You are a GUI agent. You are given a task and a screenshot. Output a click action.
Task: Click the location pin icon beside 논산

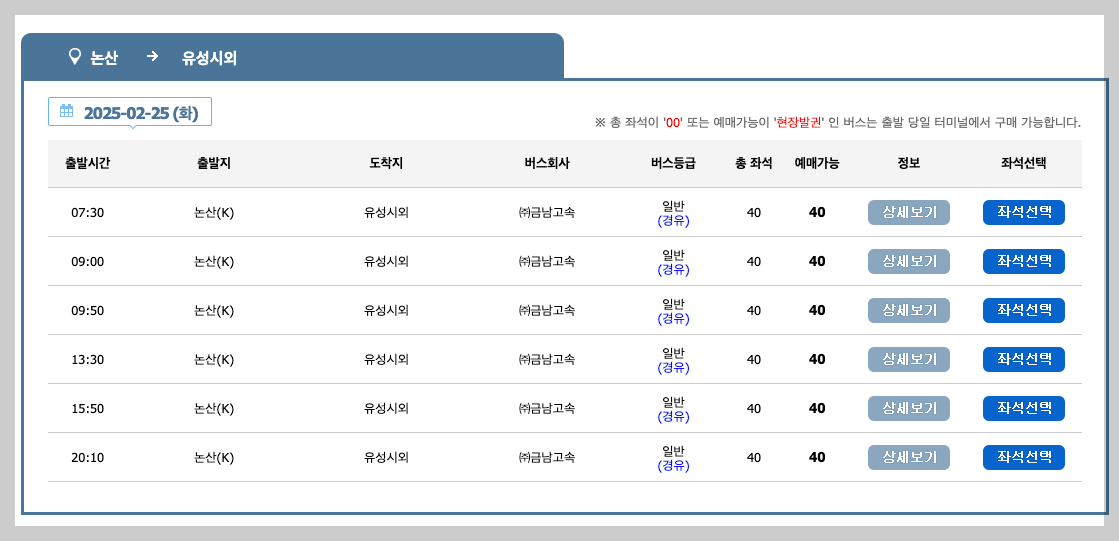pyautogui.click(x=74, y=57)
